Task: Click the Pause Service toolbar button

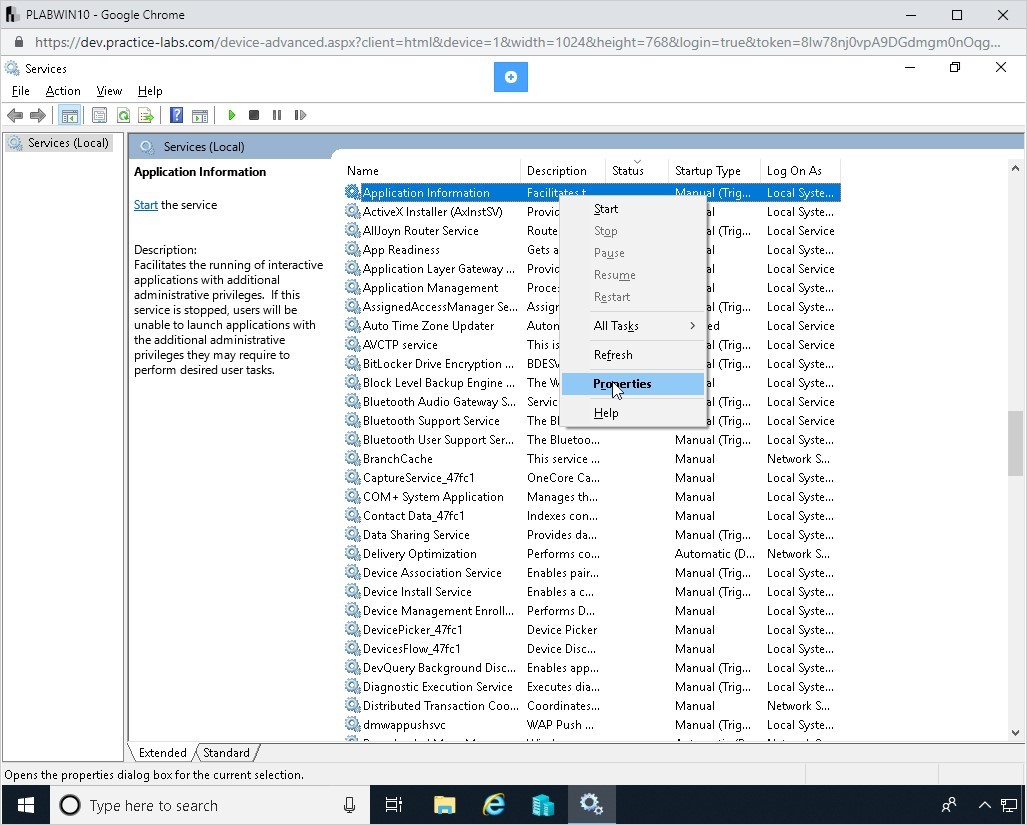Action: click(x=277, y=115)
